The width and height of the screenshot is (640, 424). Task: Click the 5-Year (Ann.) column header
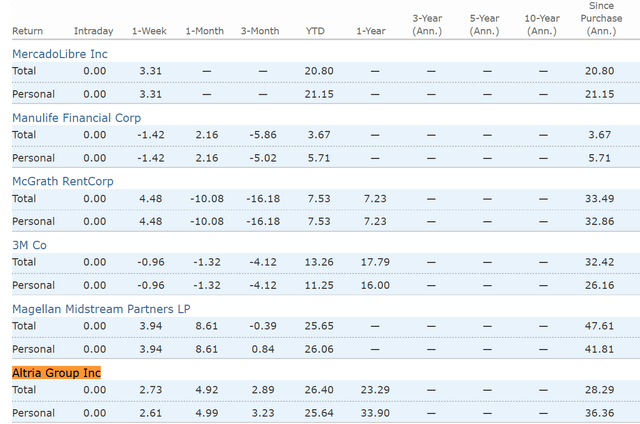pos(484,24)
